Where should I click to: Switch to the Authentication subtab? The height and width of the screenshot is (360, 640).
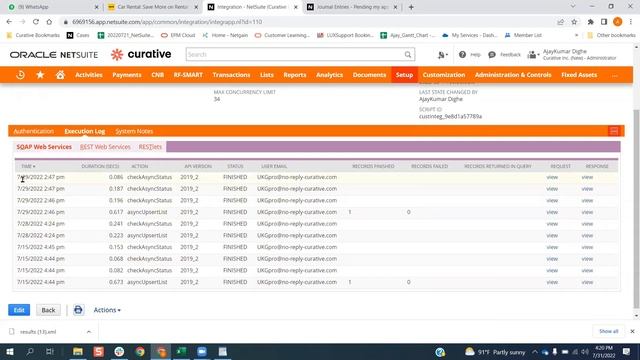coord(33,131)
